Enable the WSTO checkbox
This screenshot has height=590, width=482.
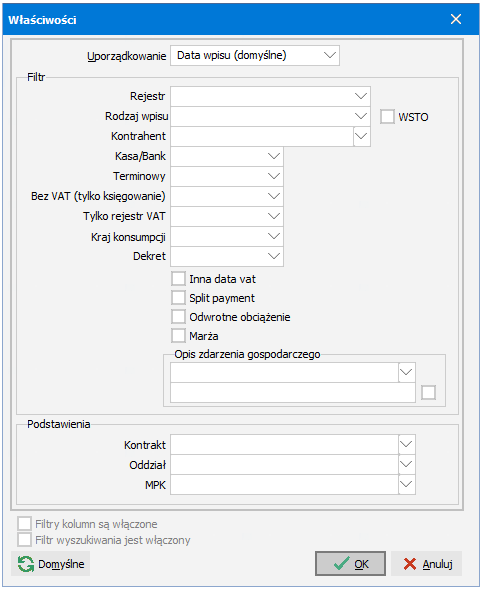pyautogui.click(x=387, y=117)
